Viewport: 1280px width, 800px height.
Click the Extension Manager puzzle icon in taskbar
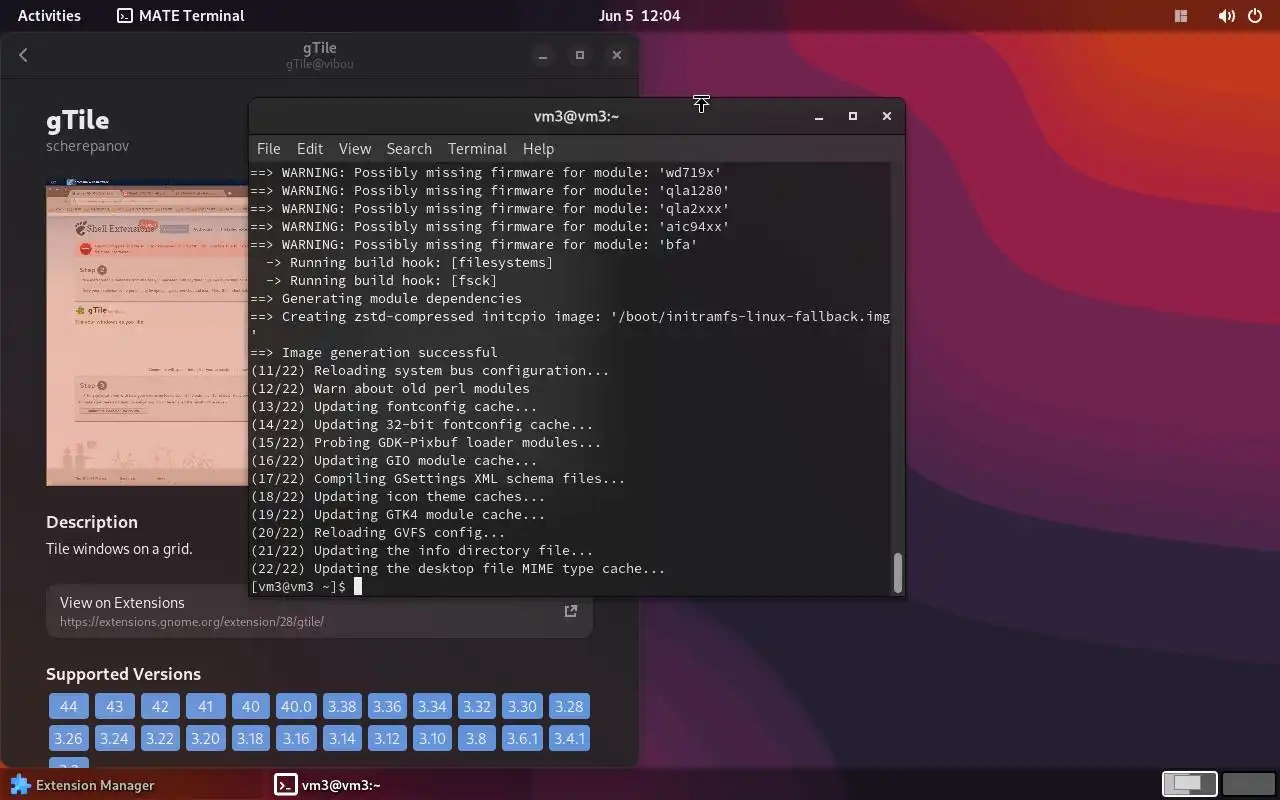(20, 785)
